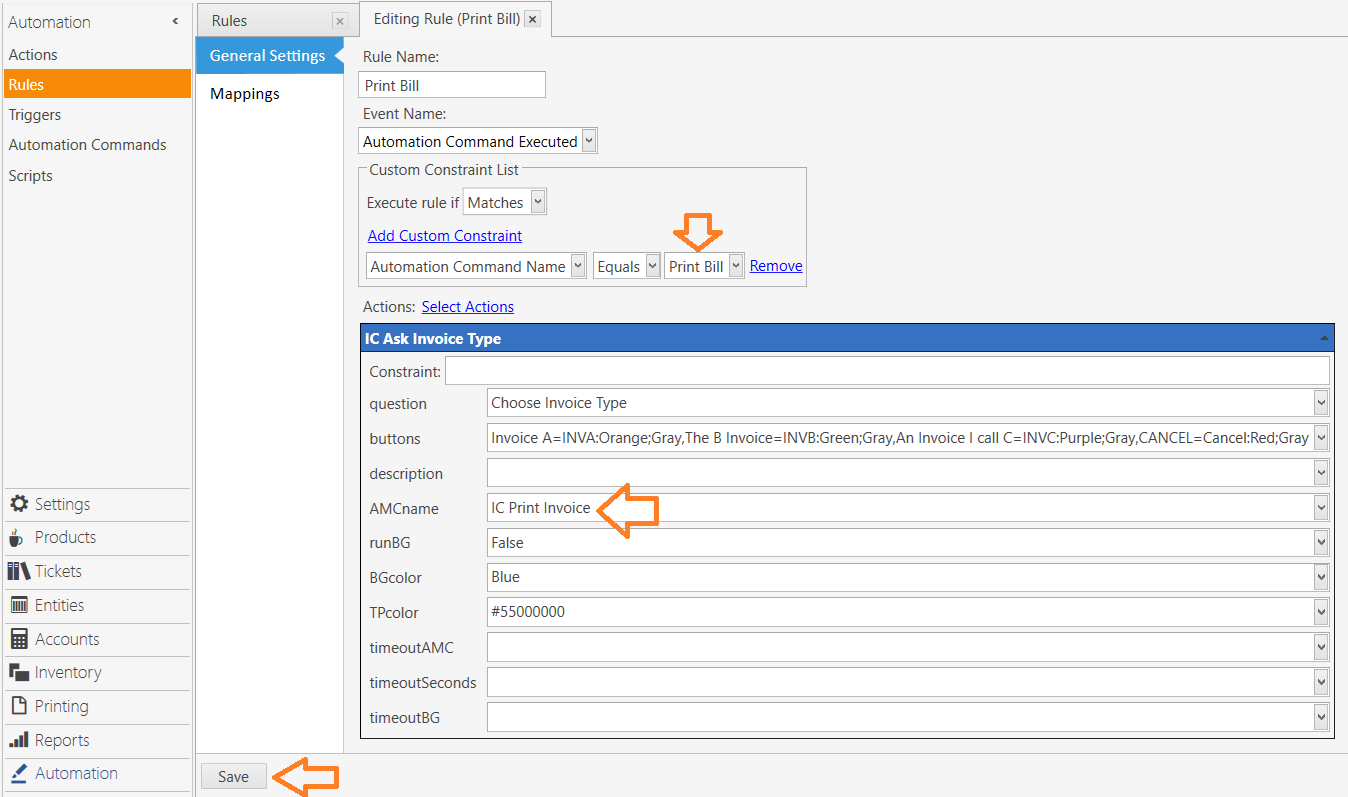This screenshot has width=1348, height=797.
Task: Collapse the IC Ask Invoice Type action panel
Action: tap(1324, 337)
